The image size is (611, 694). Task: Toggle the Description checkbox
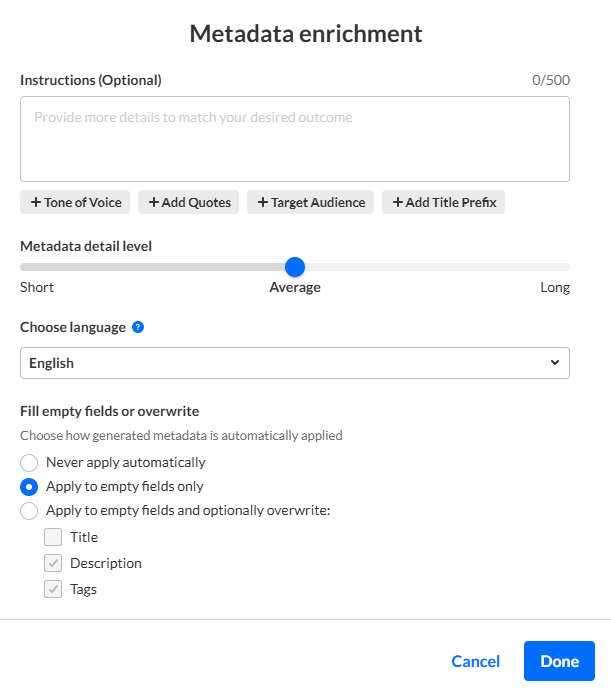53,563
